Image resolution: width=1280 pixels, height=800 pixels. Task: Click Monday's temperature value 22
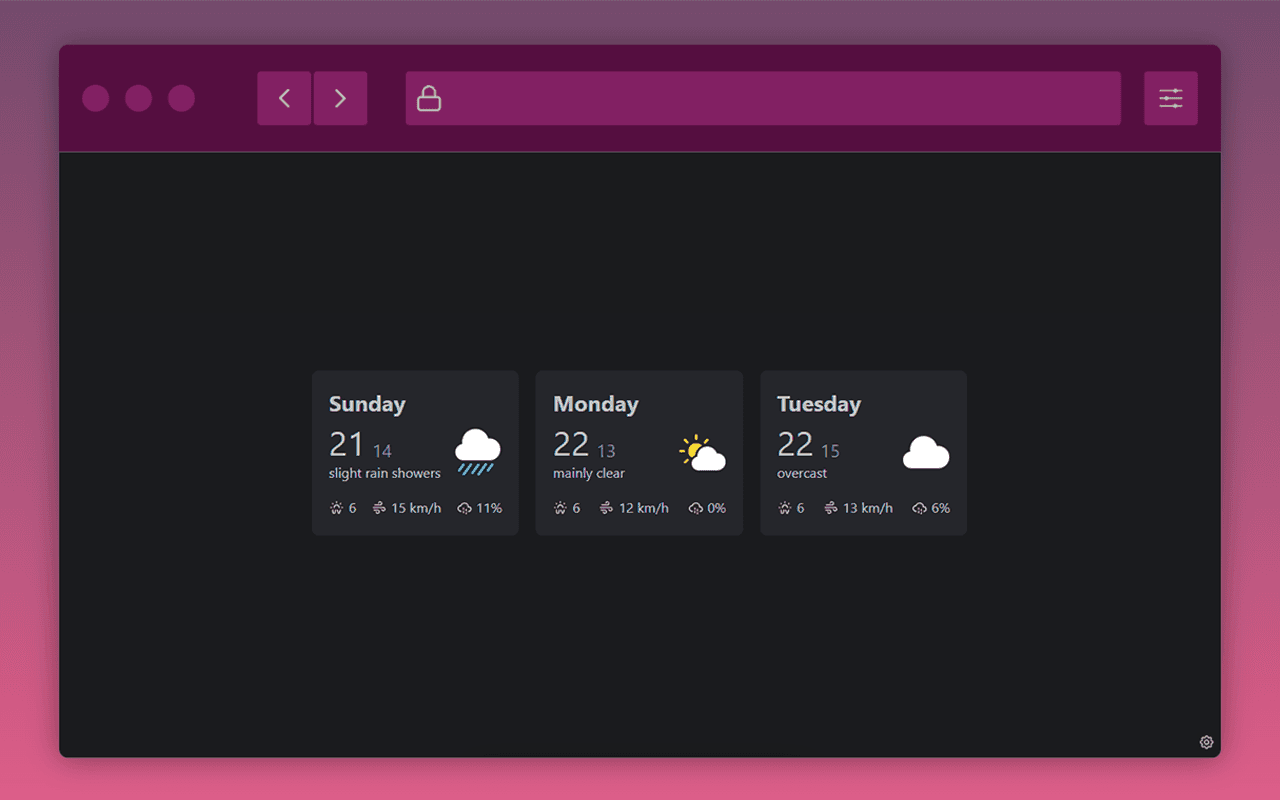(x=570, y=444)
